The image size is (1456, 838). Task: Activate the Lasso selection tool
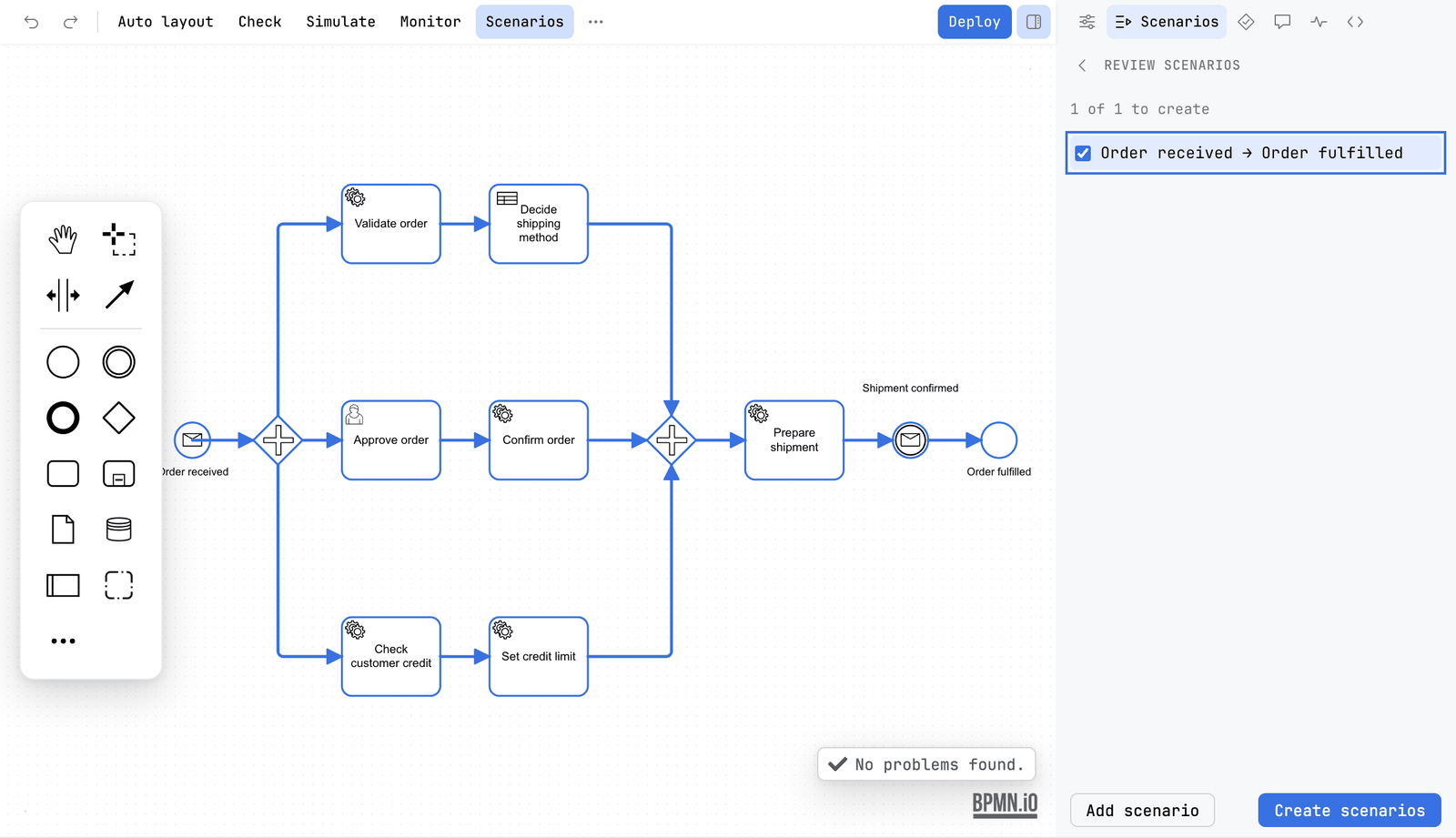pyautogui.click(x=119, y=239)
